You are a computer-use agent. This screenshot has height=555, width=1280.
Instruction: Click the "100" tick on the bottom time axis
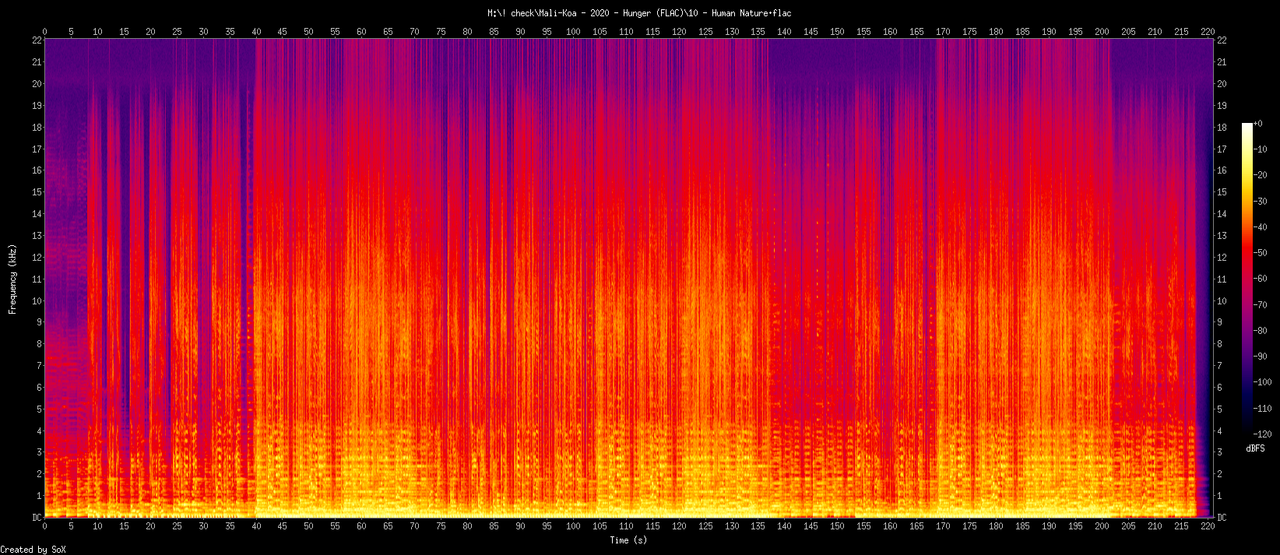pos(572,526)
